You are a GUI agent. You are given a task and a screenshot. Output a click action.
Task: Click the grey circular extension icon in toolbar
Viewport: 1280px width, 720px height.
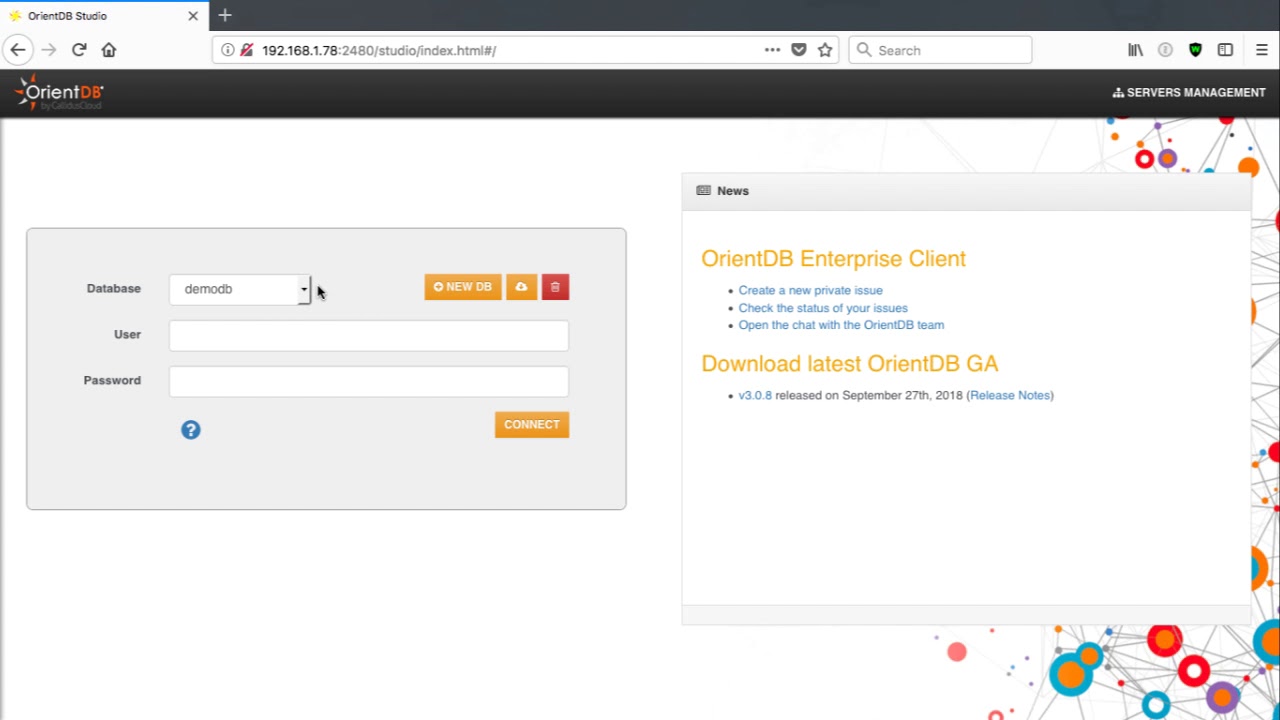click(1165, 50)
